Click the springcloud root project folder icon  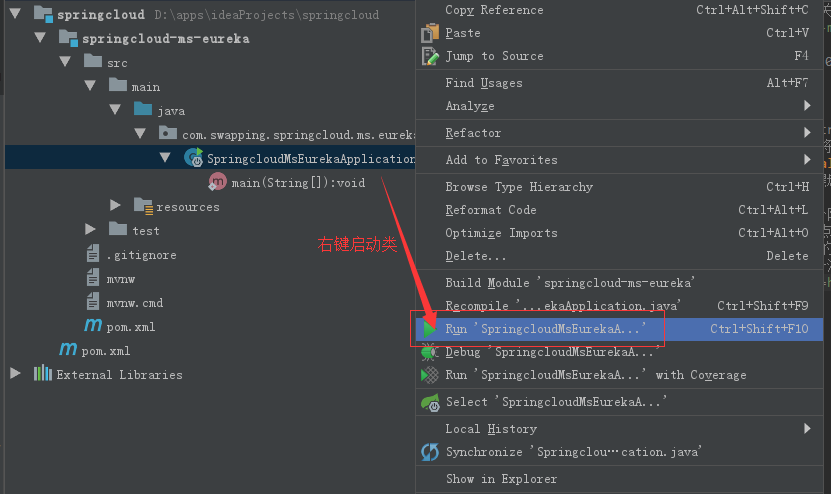click(x=43, y=14)
